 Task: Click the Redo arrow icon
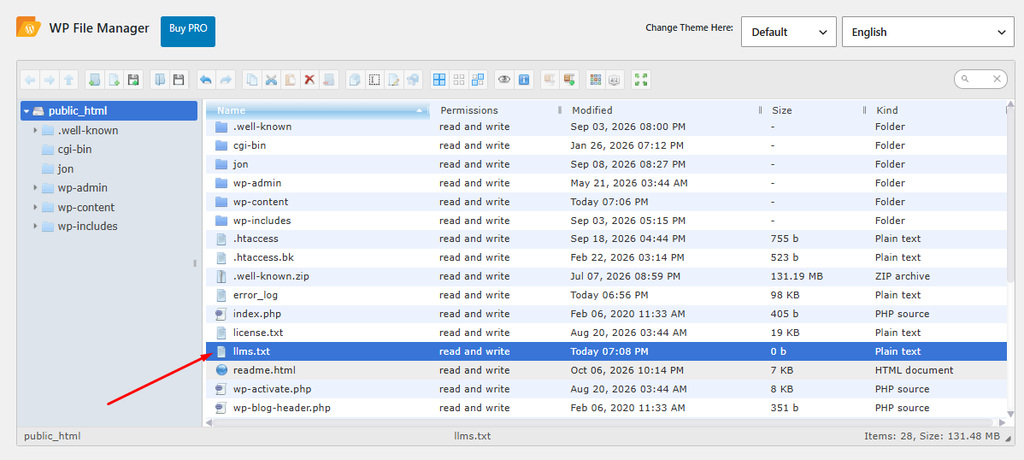(x=225, y=80)
